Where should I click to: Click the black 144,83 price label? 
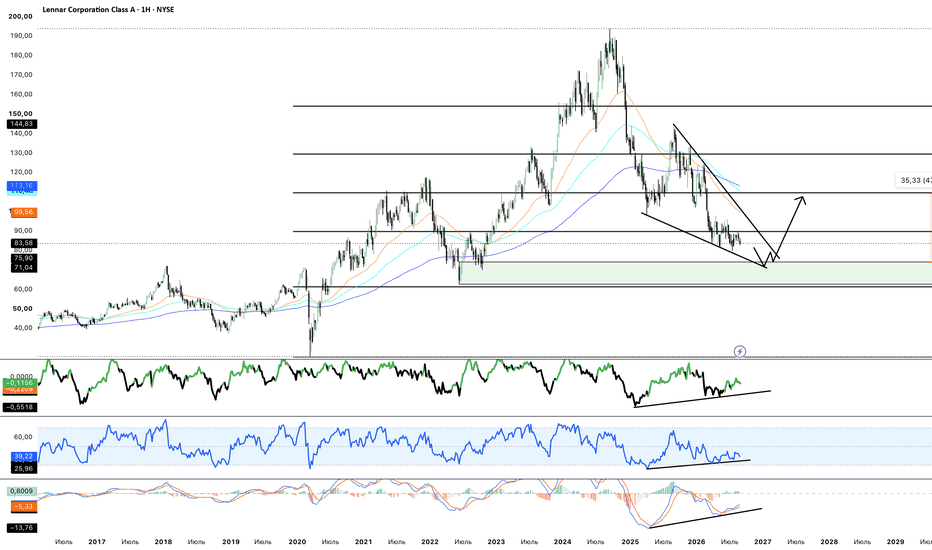coord(21,124)
